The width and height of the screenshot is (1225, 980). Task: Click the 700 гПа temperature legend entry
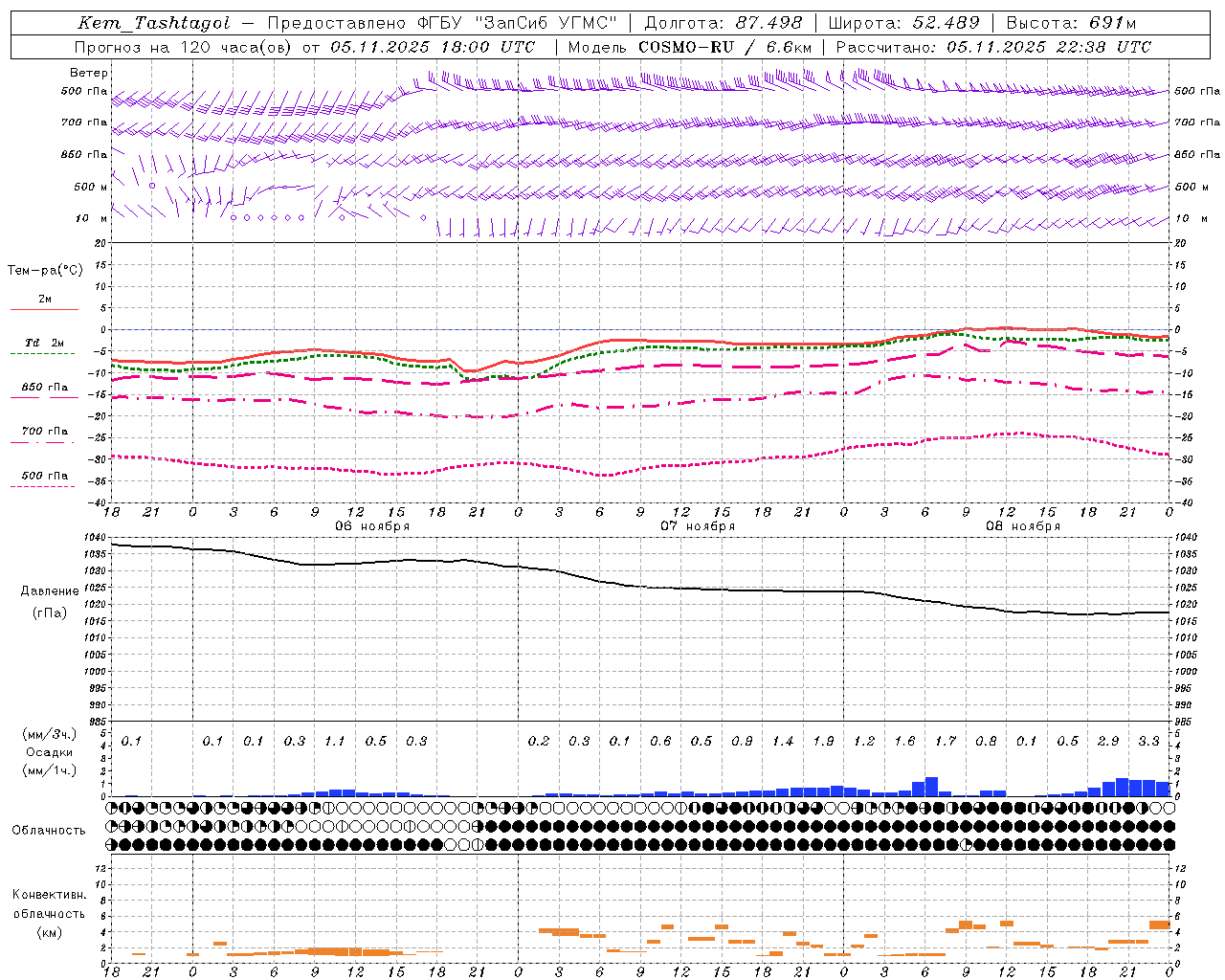pyautogui.click(x=44, y=432)
